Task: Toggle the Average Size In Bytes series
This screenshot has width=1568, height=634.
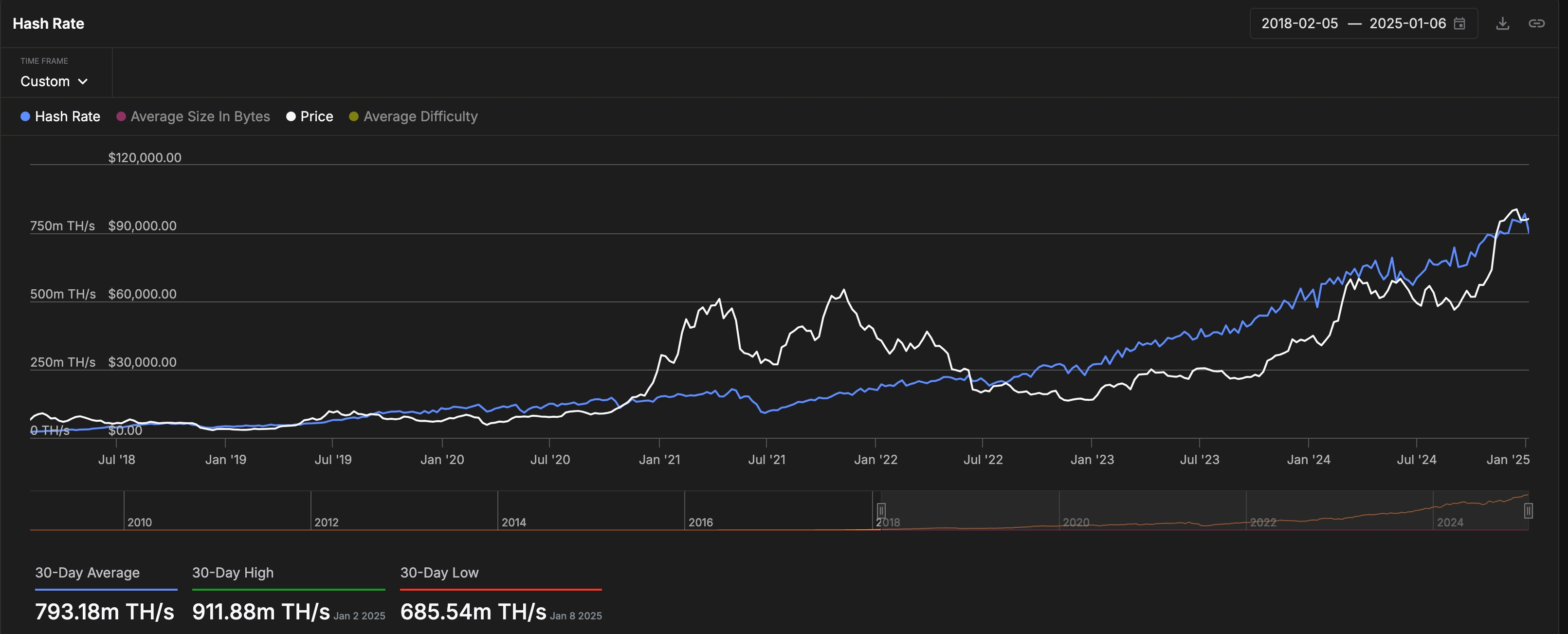Action: (x=193, y=116)
